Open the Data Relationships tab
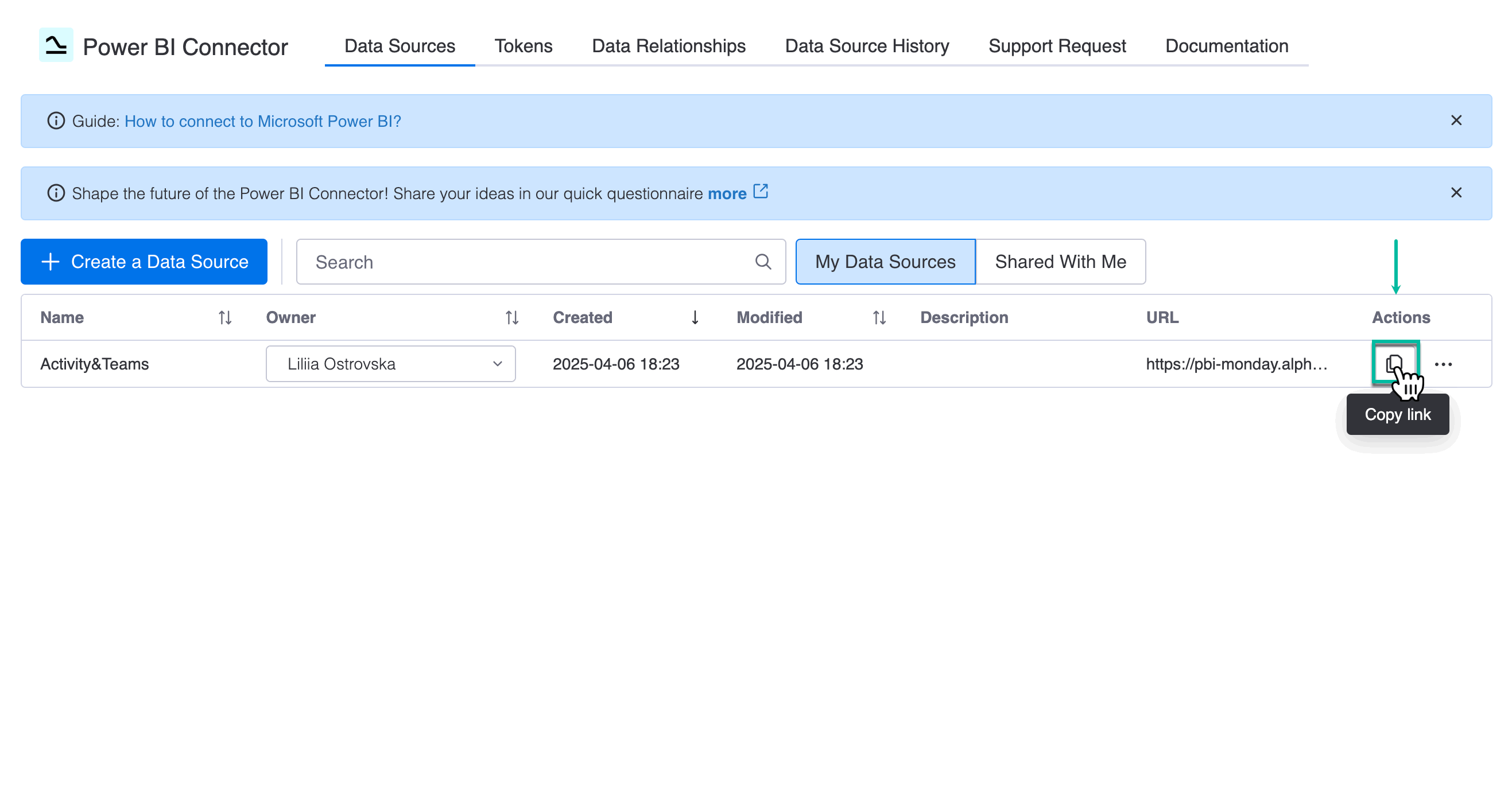 (x=669, y=46)
